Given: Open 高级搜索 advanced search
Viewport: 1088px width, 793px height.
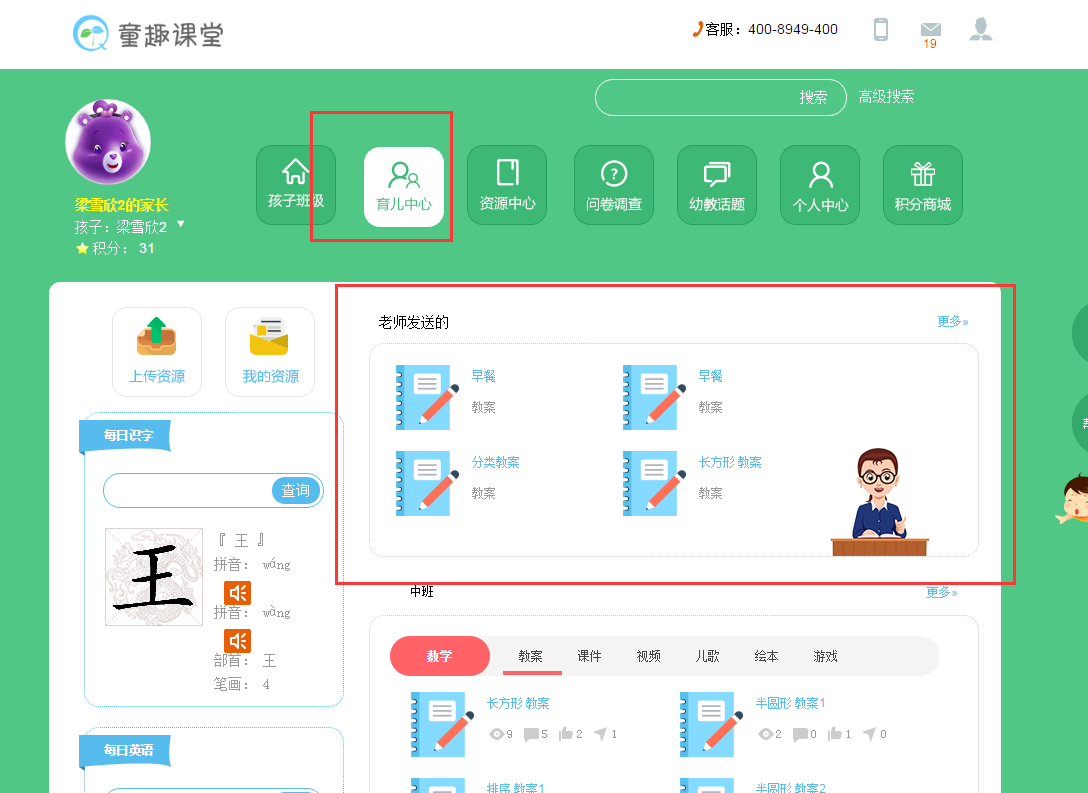Looking at the screenshot, I should coord(886,96).
